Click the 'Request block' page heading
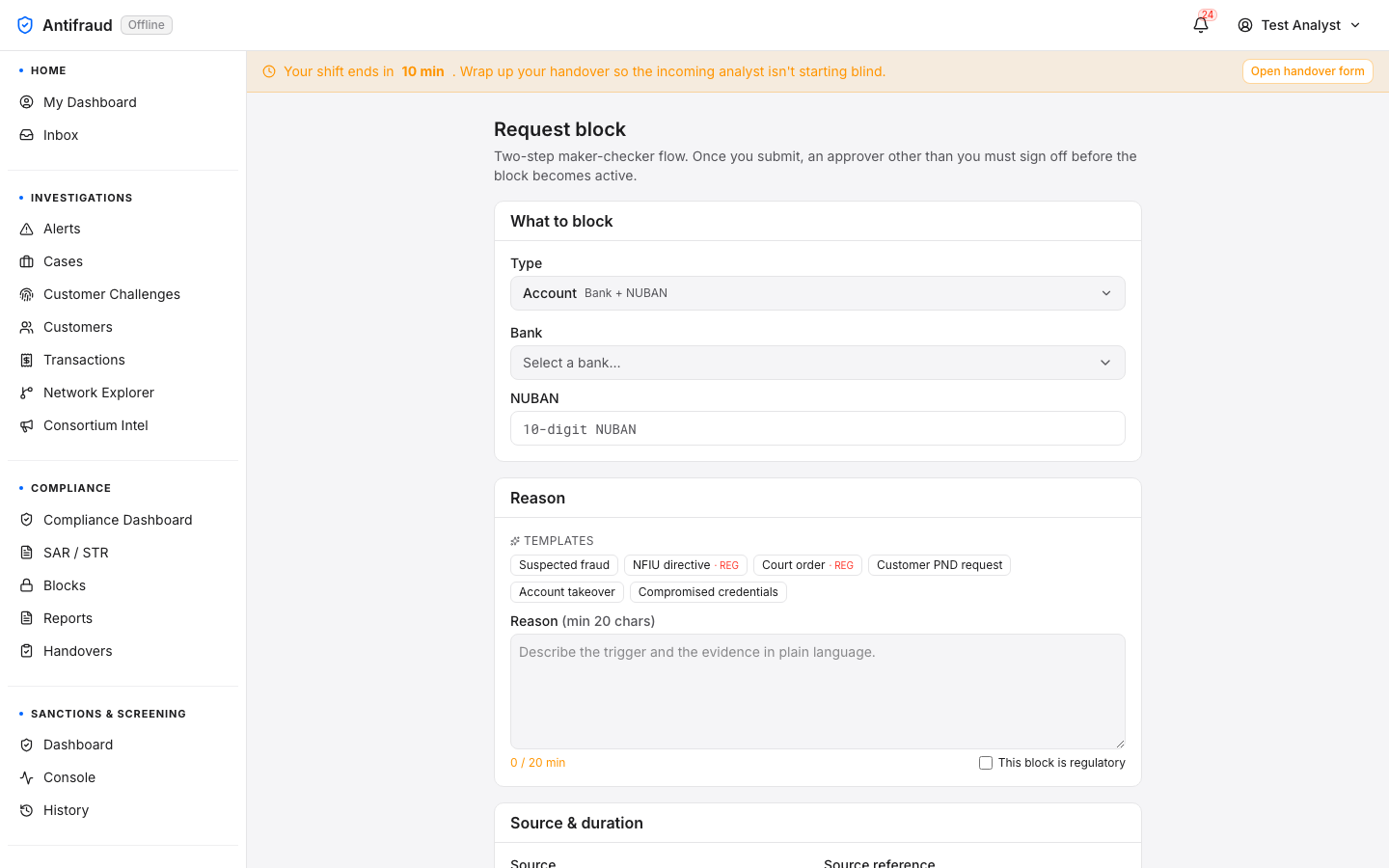1389x868 pixels. coord(559,129)
